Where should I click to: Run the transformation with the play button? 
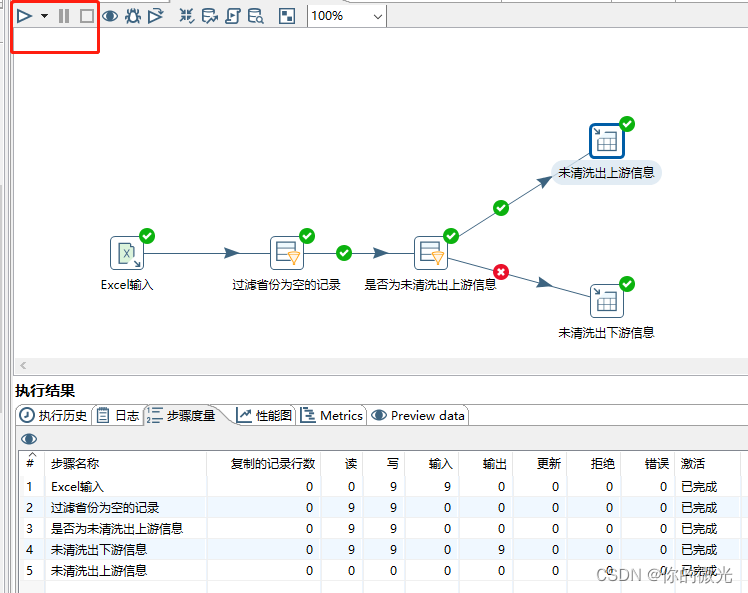click(24, 16)
